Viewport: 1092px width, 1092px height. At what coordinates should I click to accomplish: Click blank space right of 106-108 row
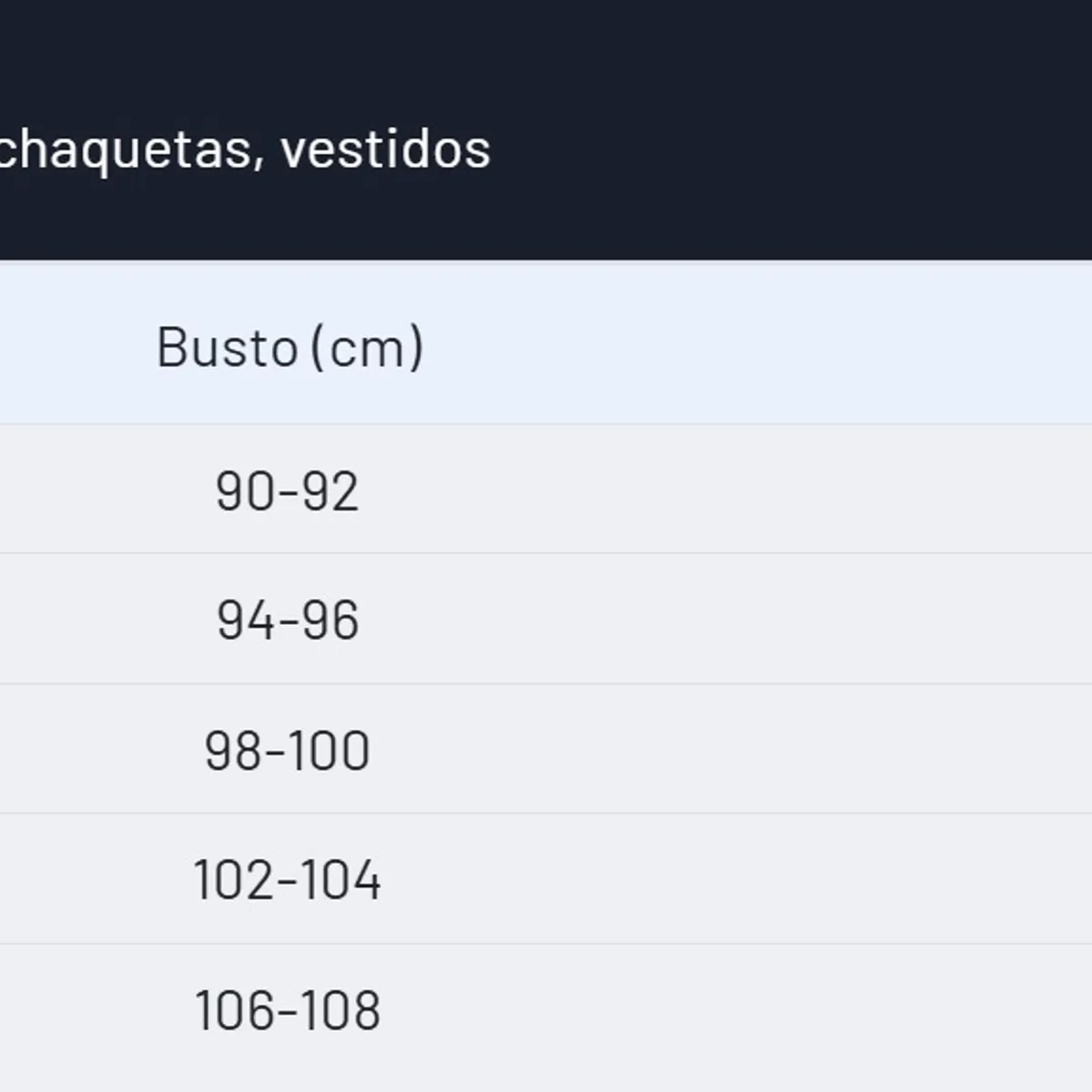(x=728, y=1010)
